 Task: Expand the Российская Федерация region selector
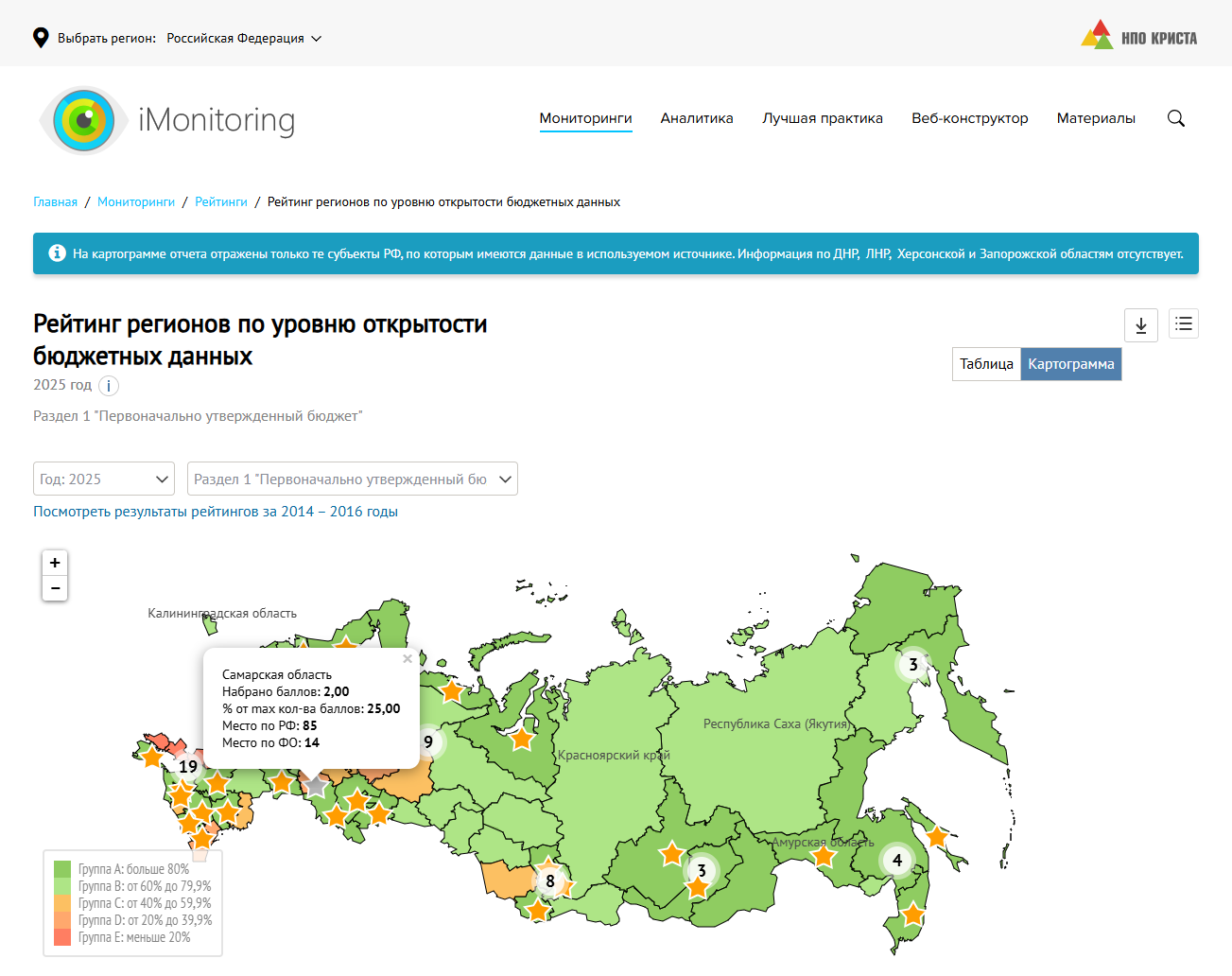point(244,39)
